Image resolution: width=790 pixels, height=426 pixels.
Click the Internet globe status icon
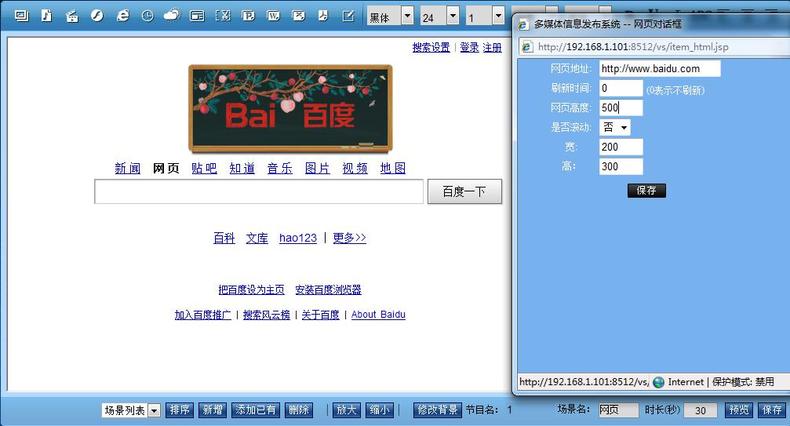pyautogui.click(x=658, y=382)
